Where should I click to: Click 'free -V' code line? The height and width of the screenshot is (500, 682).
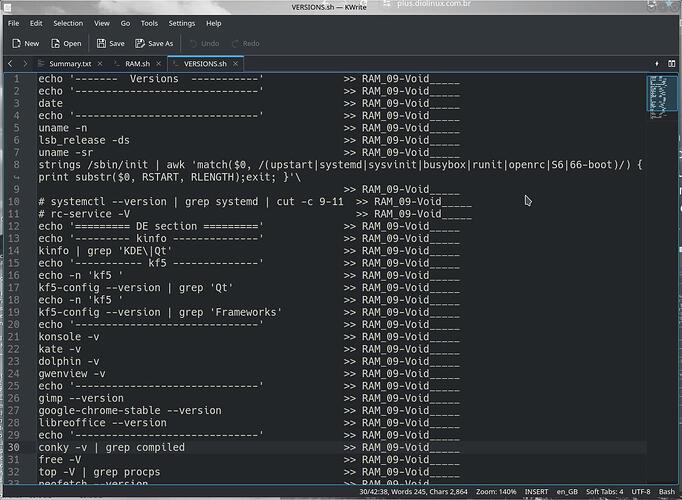[x=60, y=460]
